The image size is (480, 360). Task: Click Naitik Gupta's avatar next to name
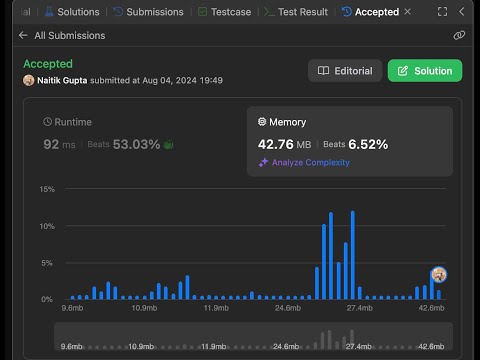[x=29, y=80]
